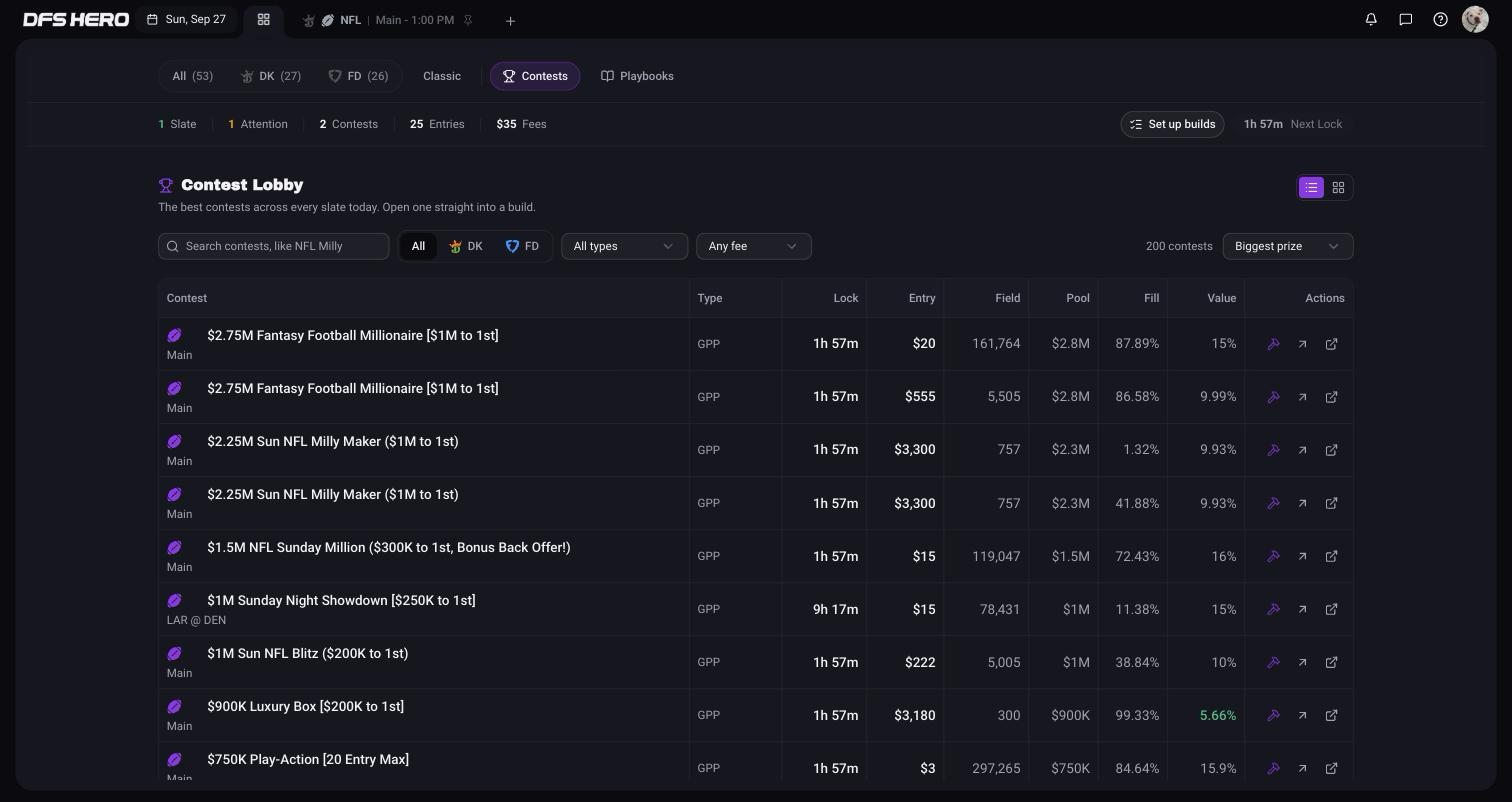
Task: Select the FD (26) tab
Action: [x=358, y=76]
